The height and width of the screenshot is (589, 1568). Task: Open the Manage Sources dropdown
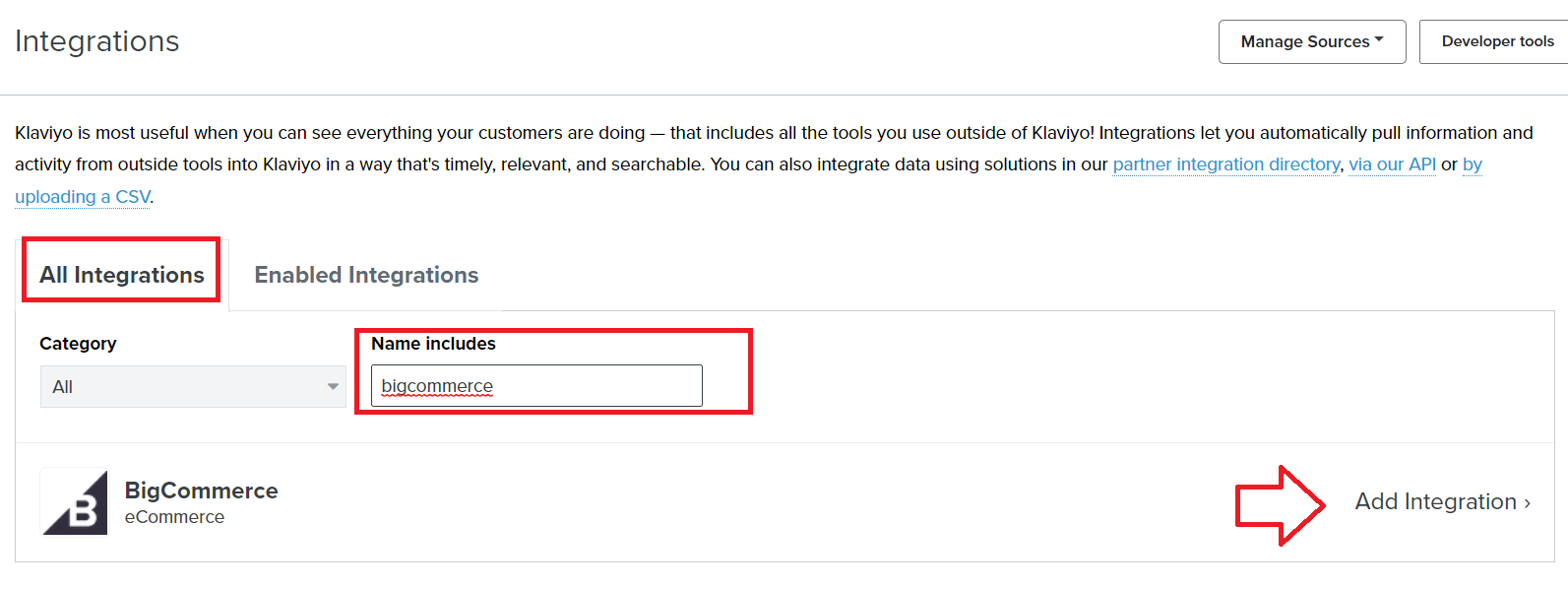pos(1312,41)
